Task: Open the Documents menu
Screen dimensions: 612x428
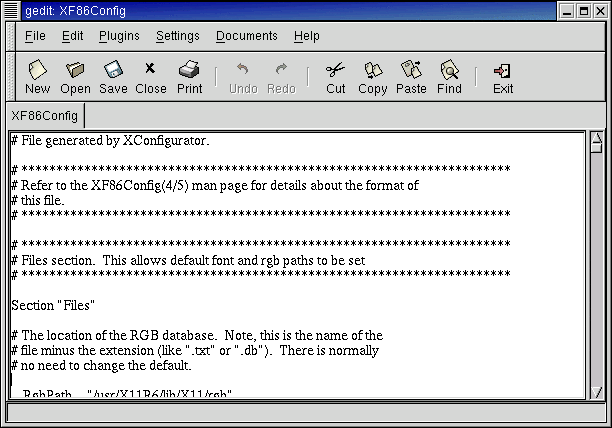Action: (247, 36)
